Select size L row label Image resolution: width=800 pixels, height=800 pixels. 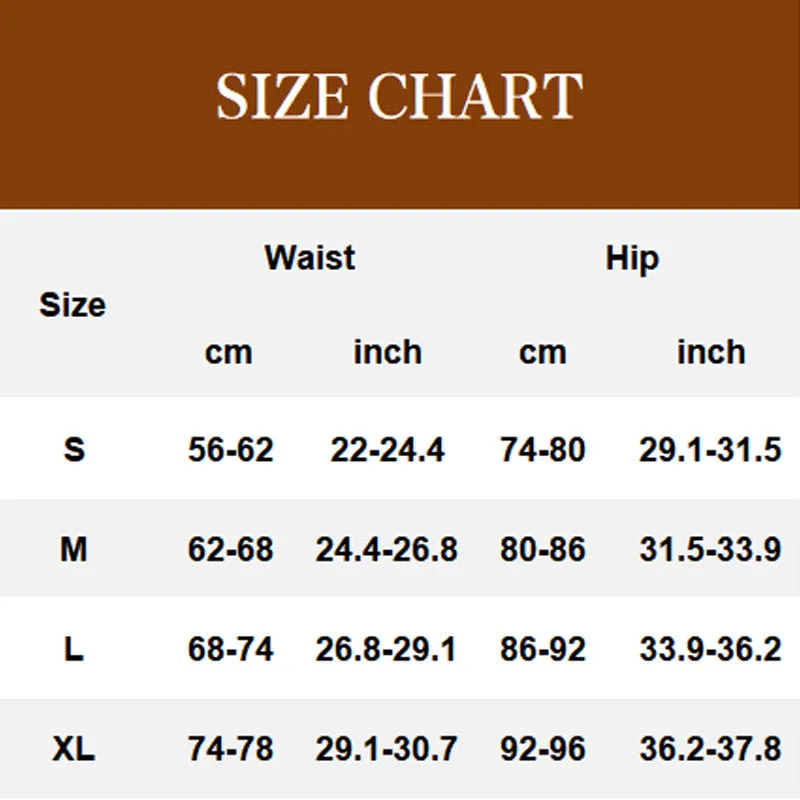[x=73, y=649]
